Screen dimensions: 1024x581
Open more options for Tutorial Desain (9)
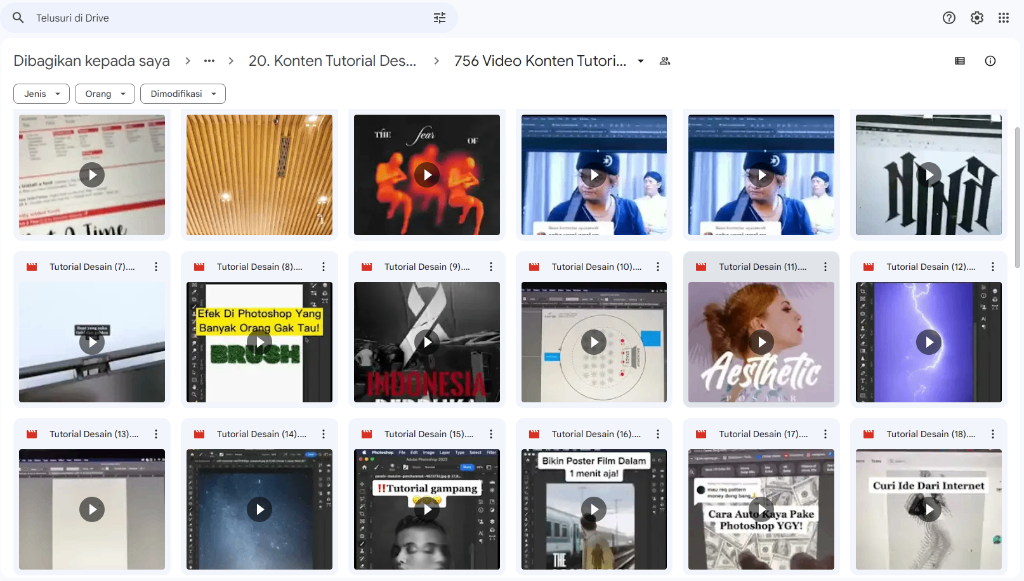(491, 267)
